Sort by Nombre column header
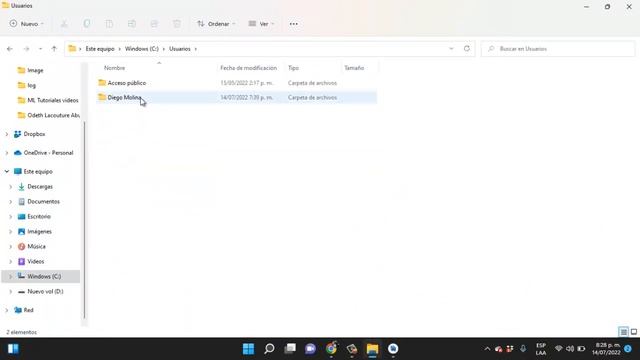 point(114,68)
